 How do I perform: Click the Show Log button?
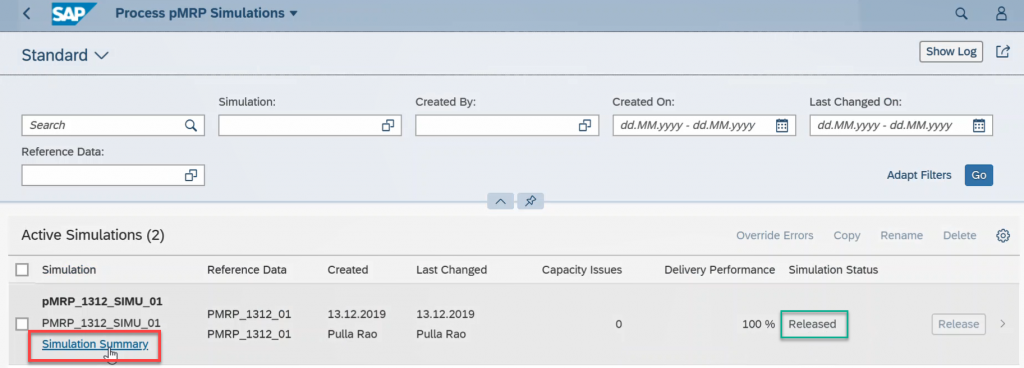(951, 52)
